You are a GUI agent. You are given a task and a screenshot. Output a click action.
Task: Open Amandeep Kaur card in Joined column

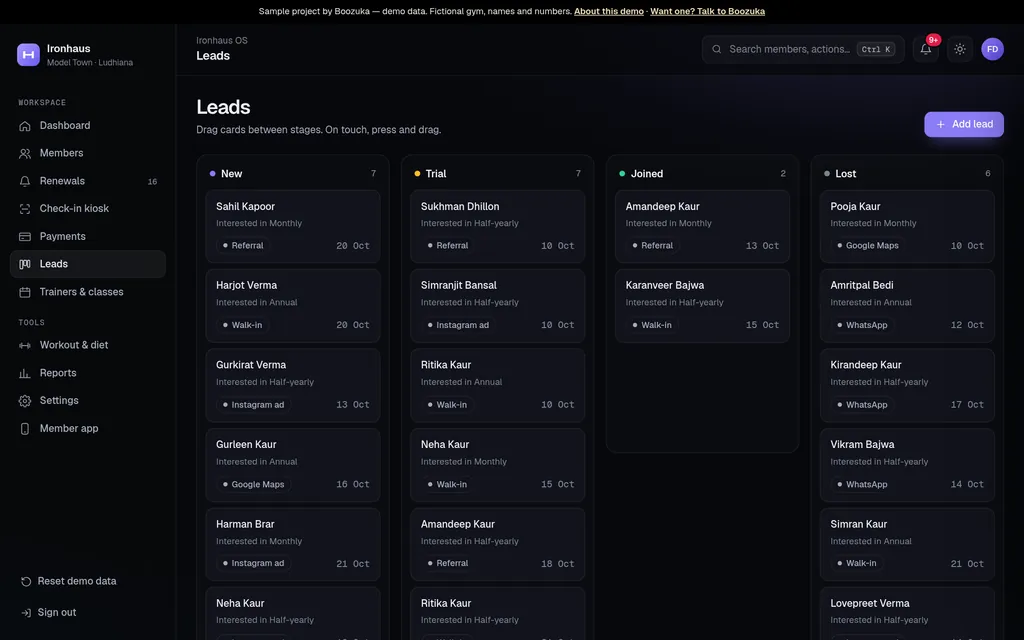(702, 226)
